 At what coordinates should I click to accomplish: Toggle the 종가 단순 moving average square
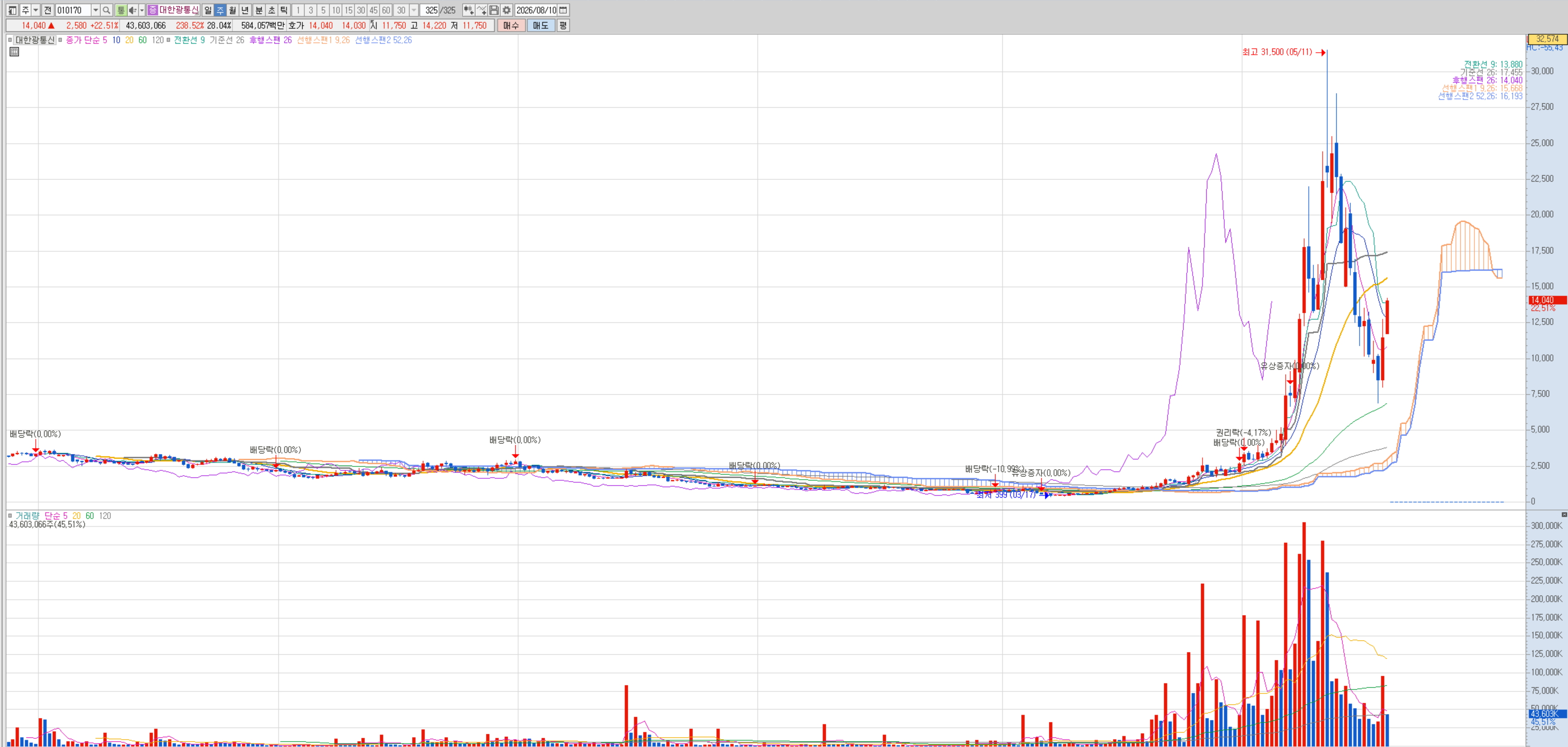pos(60,40)
